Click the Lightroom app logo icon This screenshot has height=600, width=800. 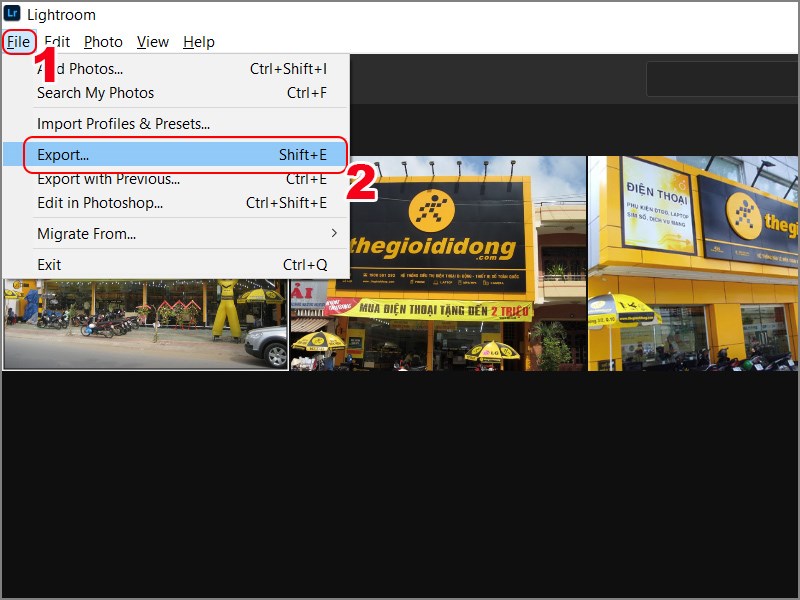pos(14,14)
